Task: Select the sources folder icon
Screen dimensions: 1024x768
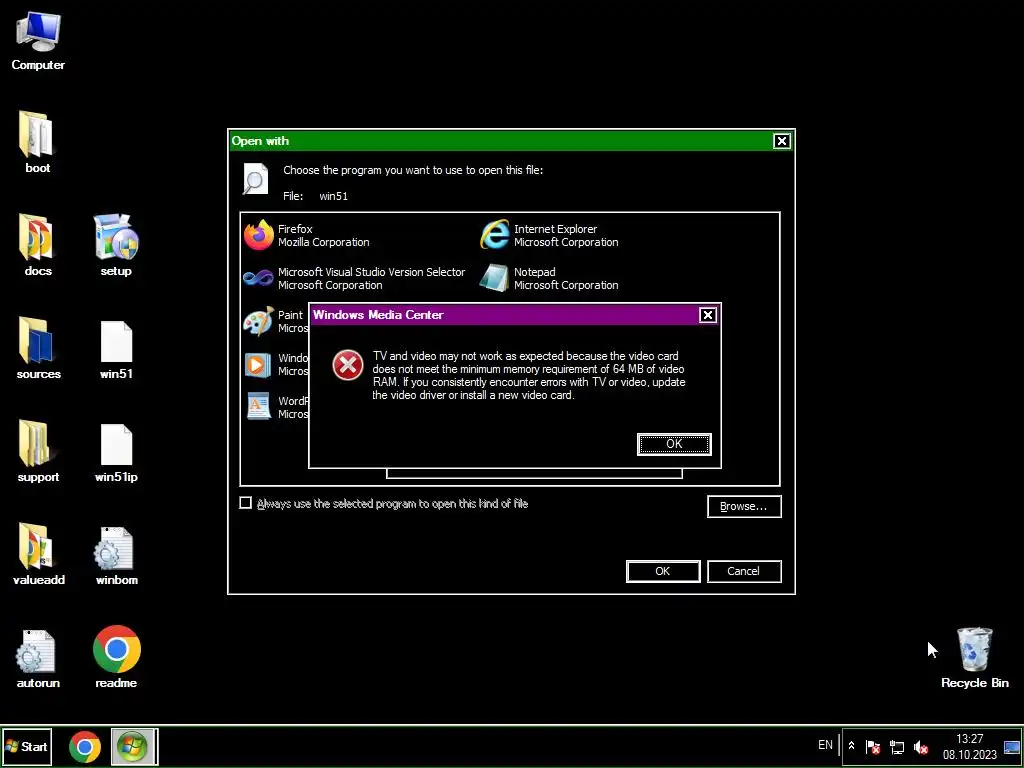Action: 38,349
